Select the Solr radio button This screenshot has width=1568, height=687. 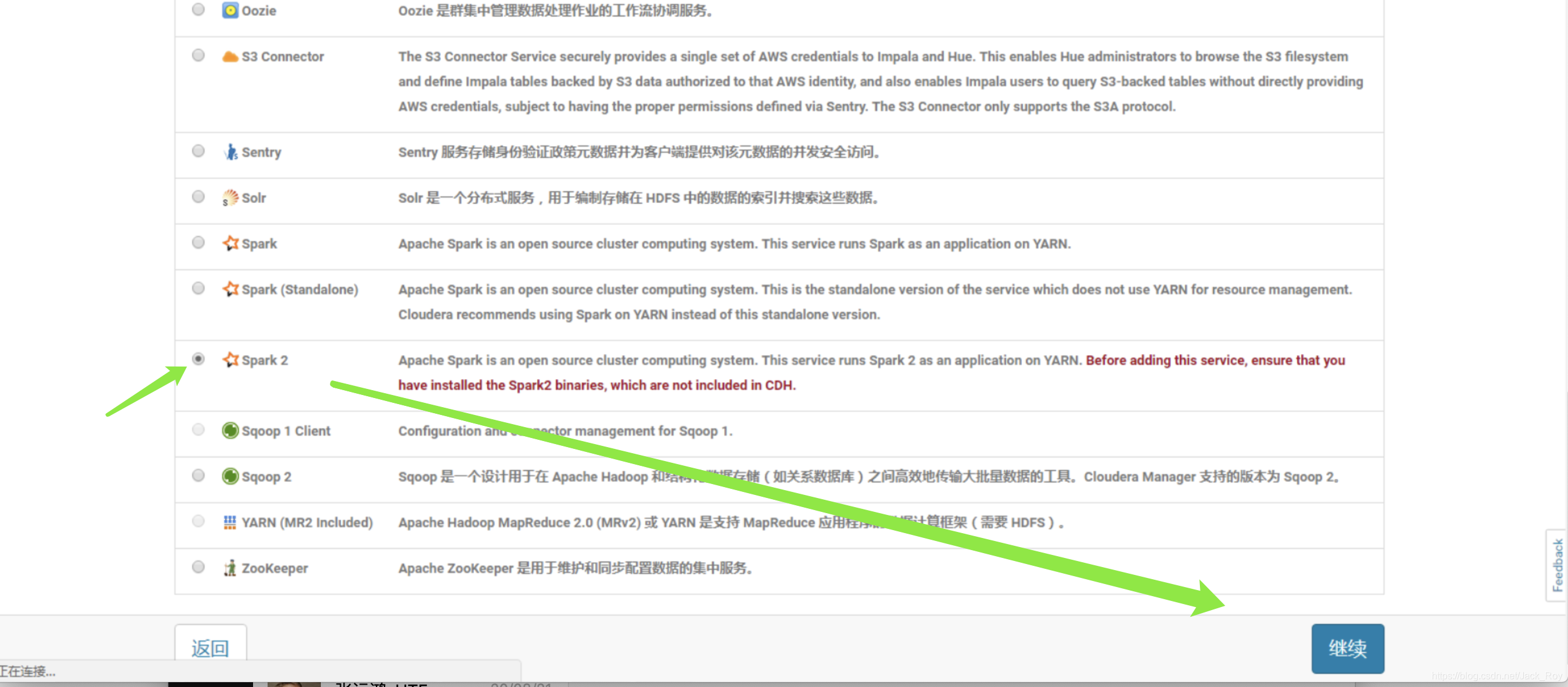click(199, 196)
